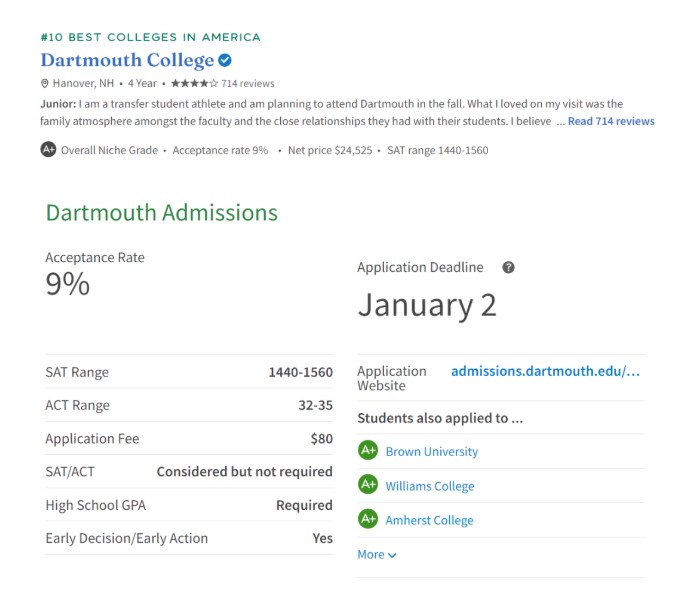Click the SAT Range row label
The width and height of the screenshot is (689, 596).
pos(77,372)
